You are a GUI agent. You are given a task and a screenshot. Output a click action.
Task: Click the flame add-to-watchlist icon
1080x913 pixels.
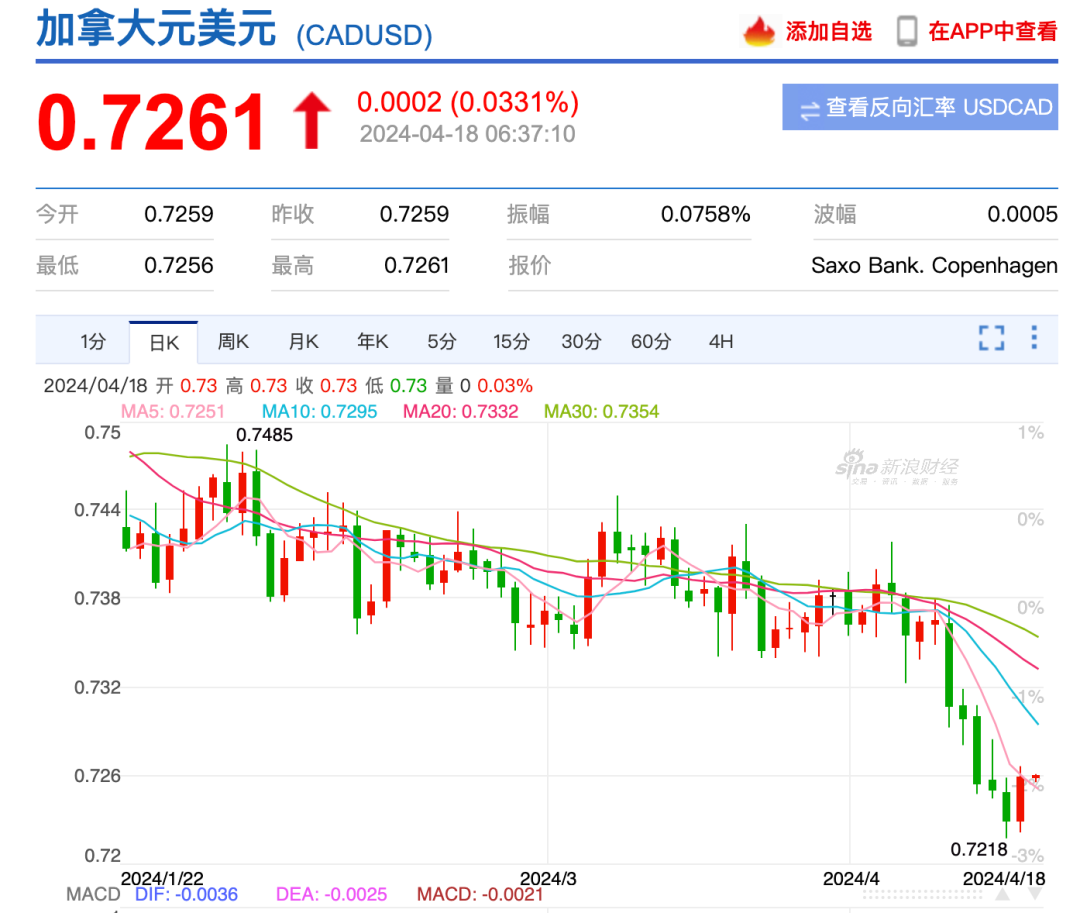coord(759,31)
